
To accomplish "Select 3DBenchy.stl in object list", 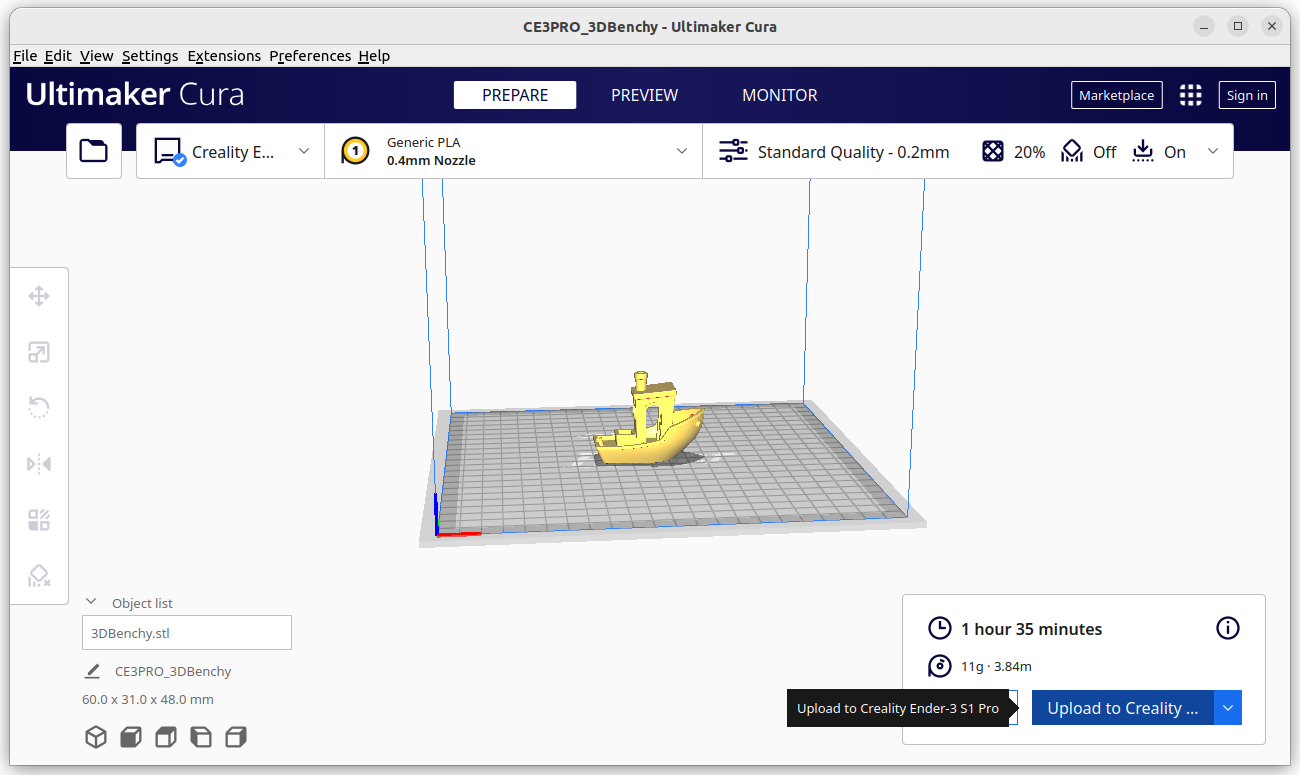I will coord(187,633).
